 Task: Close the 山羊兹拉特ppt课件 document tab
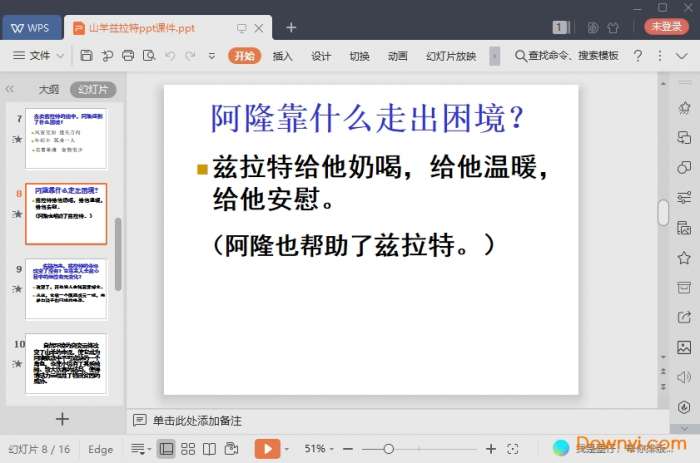pos(259,28)
